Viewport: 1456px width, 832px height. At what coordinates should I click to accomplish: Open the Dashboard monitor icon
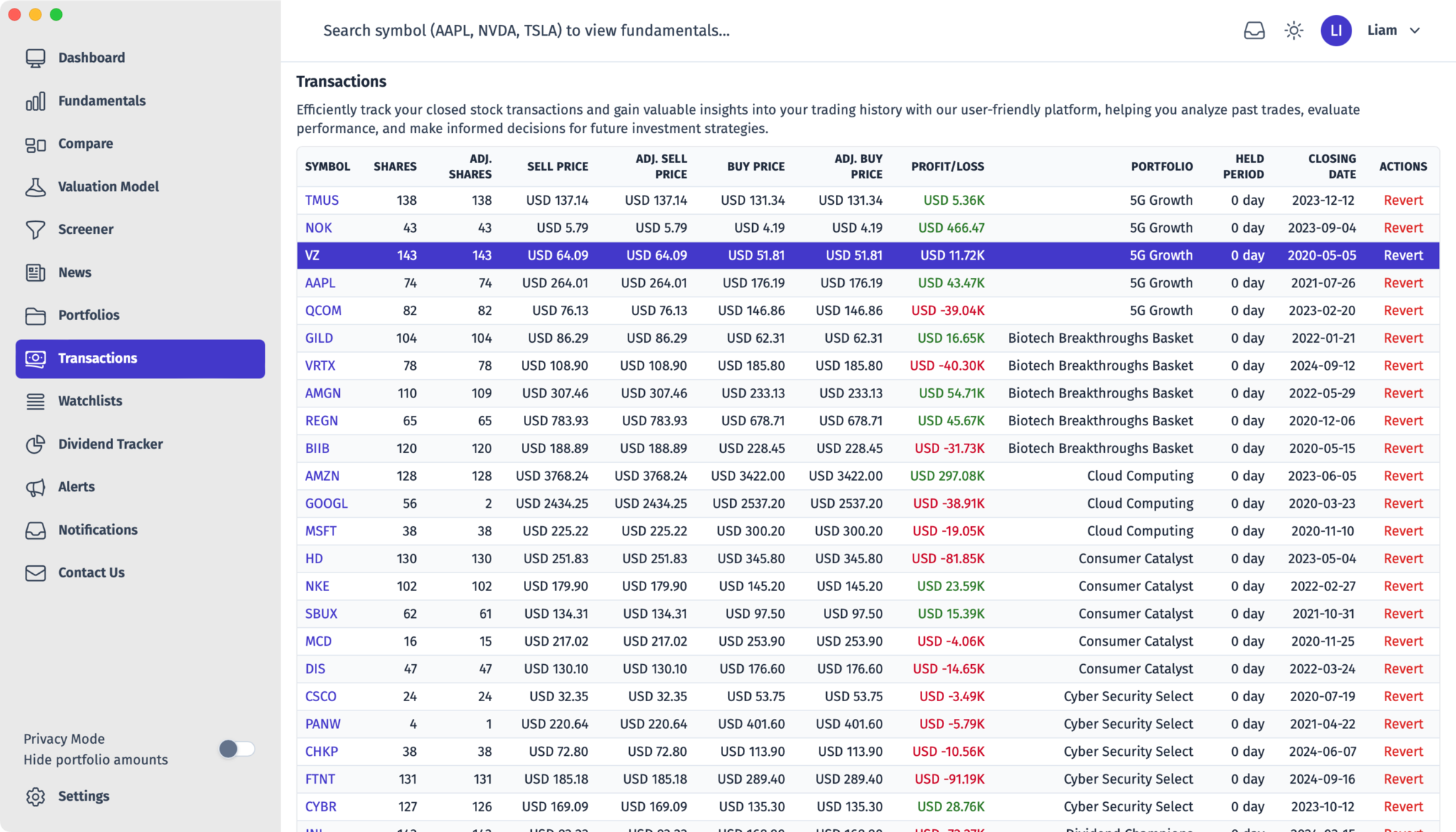36,58
